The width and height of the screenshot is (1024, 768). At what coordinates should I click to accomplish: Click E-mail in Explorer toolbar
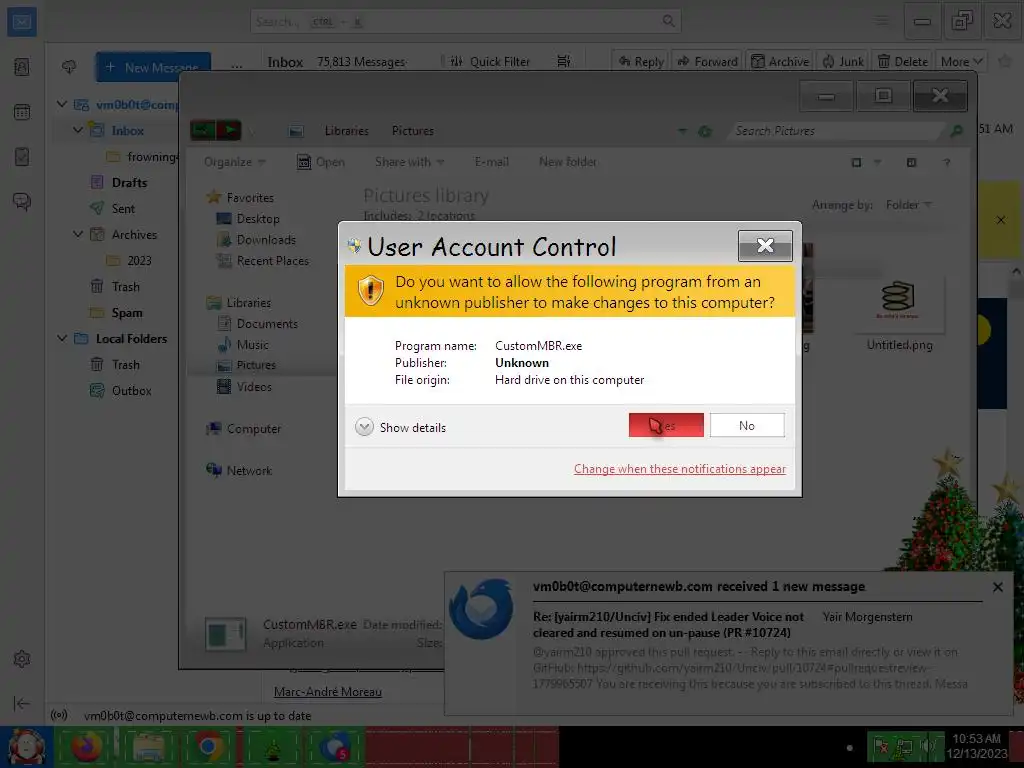pyautogui.click(x=491, y=162)
